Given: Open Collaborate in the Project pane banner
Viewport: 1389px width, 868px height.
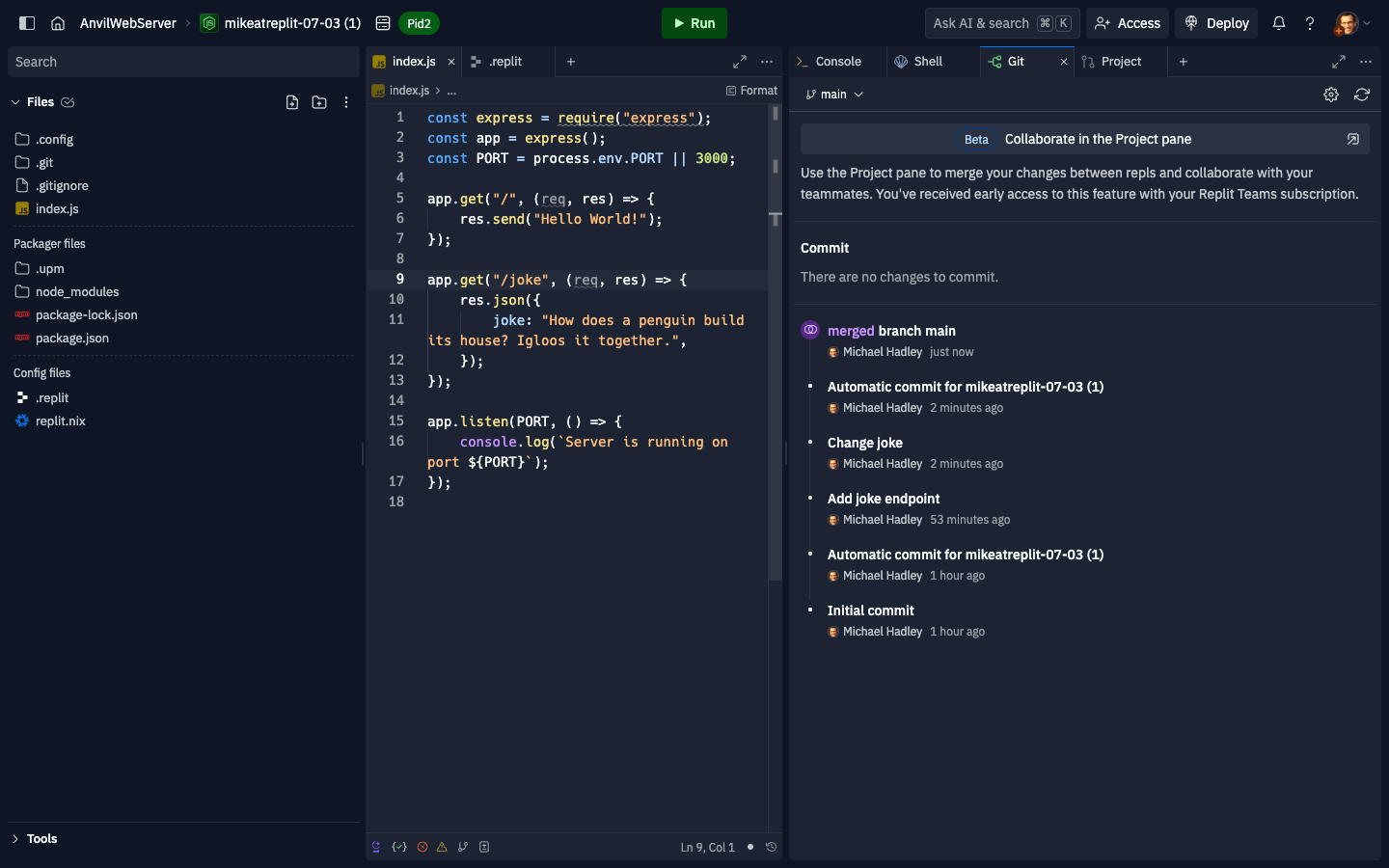Looking at the screenshot, I should (1085, 139).
